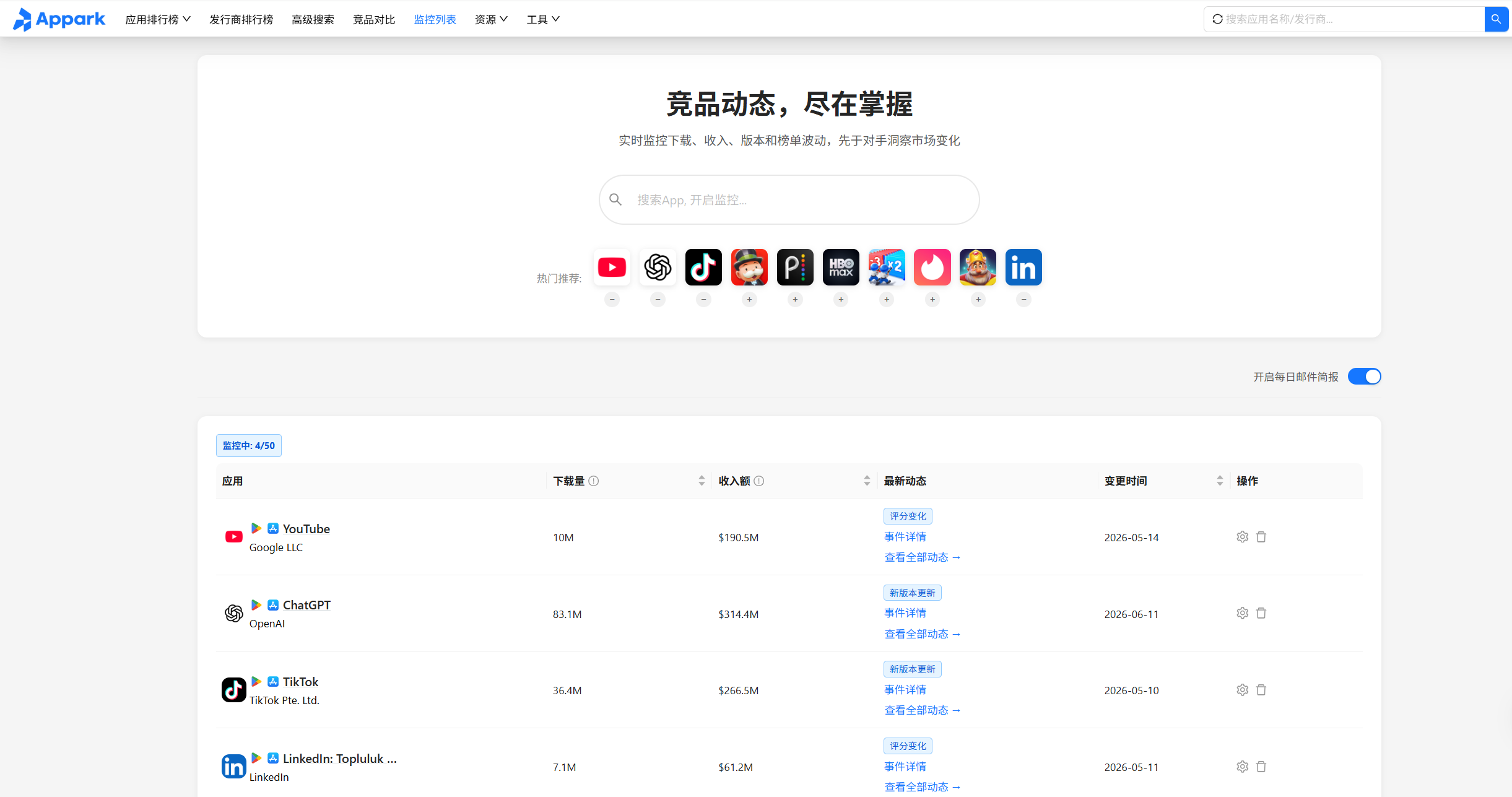Open 监控列表 nav item
Image resolution: width=1512 pixels, height=797 pixels.
(x=435, y=20)
